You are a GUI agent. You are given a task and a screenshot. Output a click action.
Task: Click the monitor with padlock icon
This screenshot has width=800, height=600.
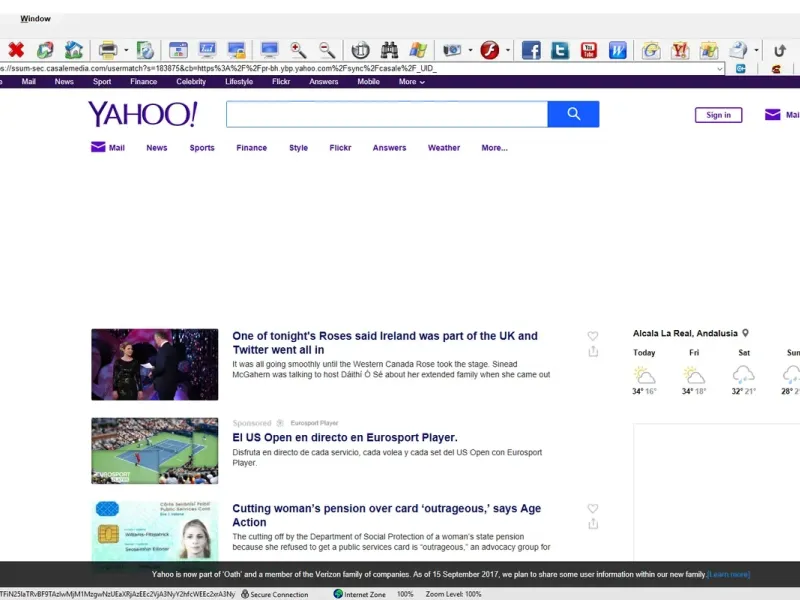coord(236,50)
